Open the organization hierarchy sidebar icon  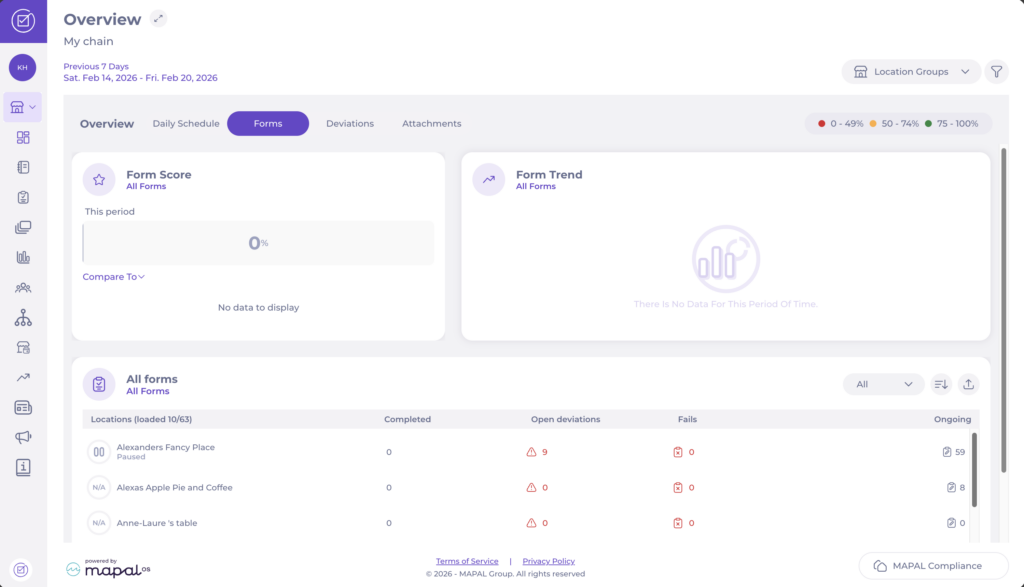(23, 317)
